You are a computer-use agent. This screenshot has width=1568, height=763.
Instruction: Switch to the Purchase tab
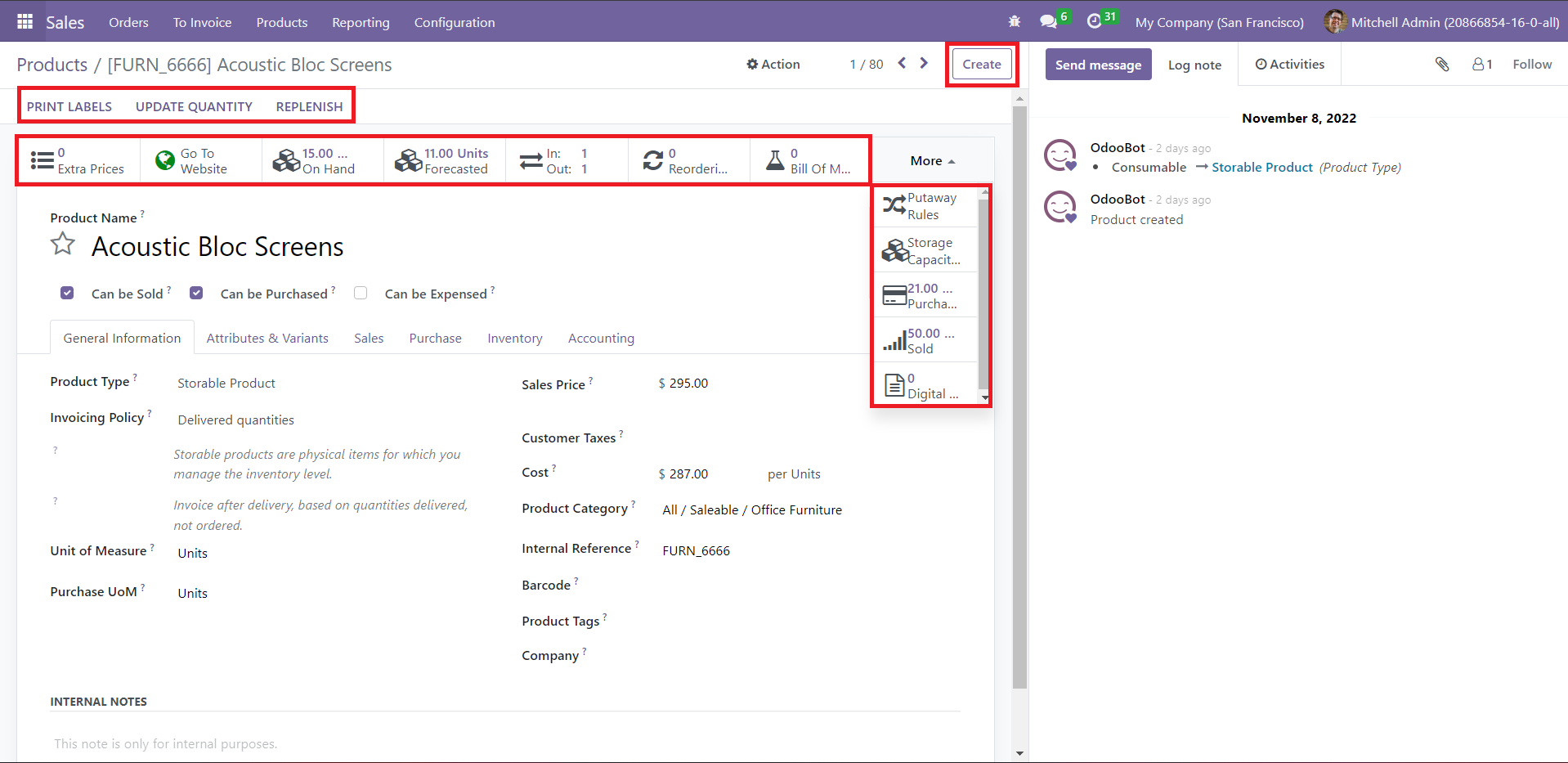435,338
